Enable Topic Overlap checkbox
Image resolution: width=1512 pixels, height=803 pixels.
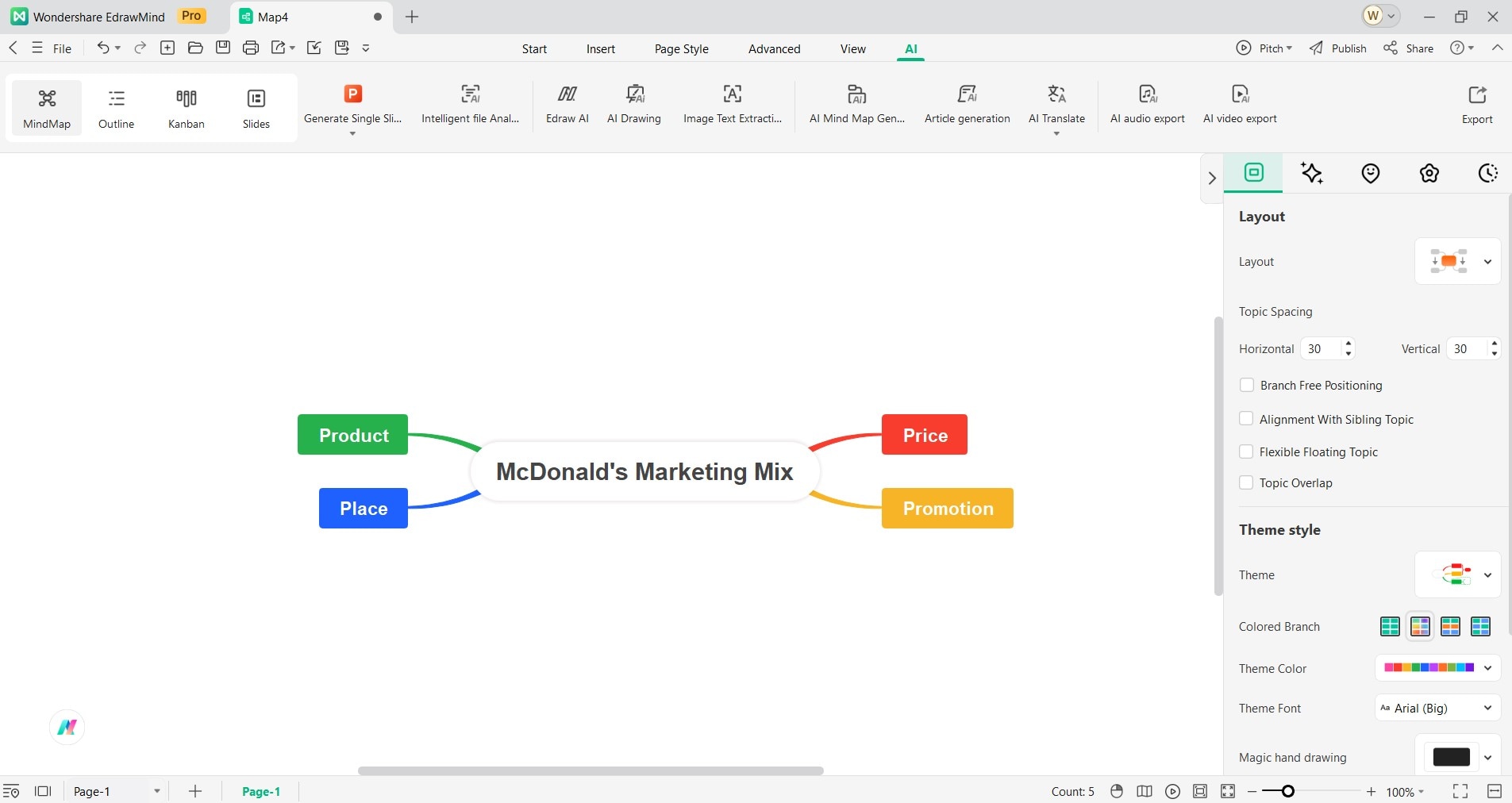click(1246, 482)
